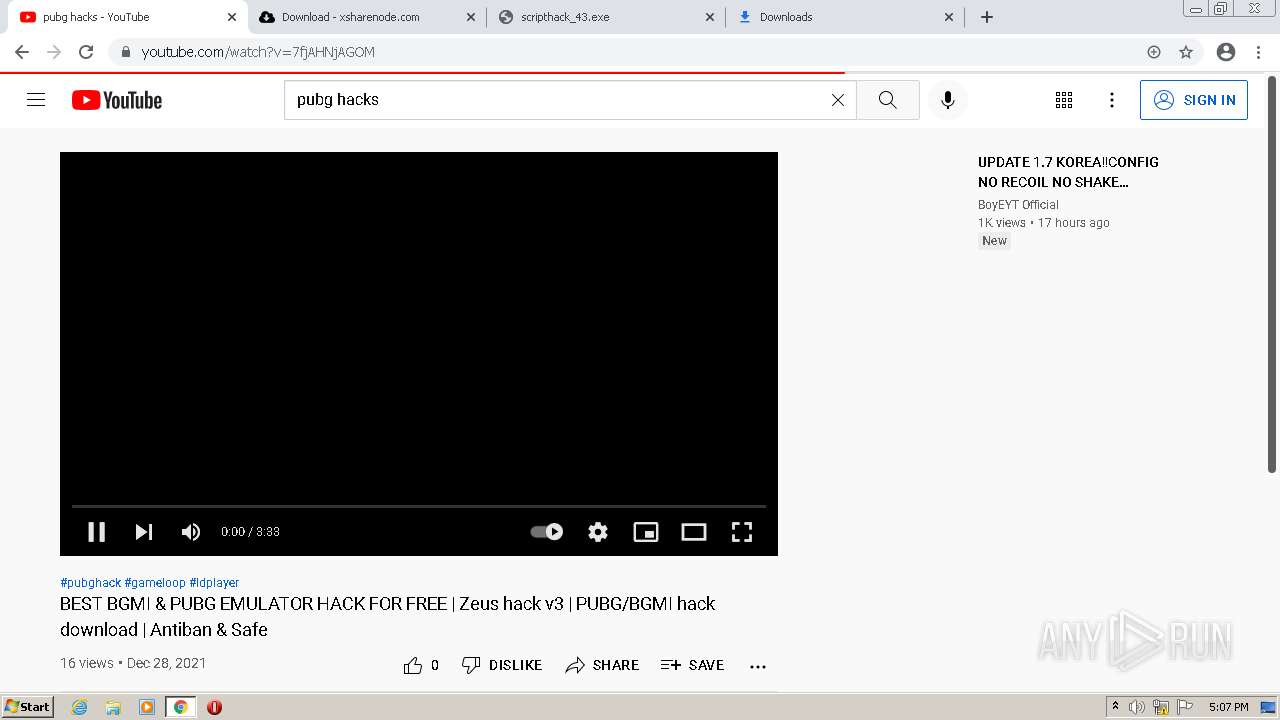The image size is (1280, 720).
Task: Show hidden system tray icons
Action: pos(1115,707)
